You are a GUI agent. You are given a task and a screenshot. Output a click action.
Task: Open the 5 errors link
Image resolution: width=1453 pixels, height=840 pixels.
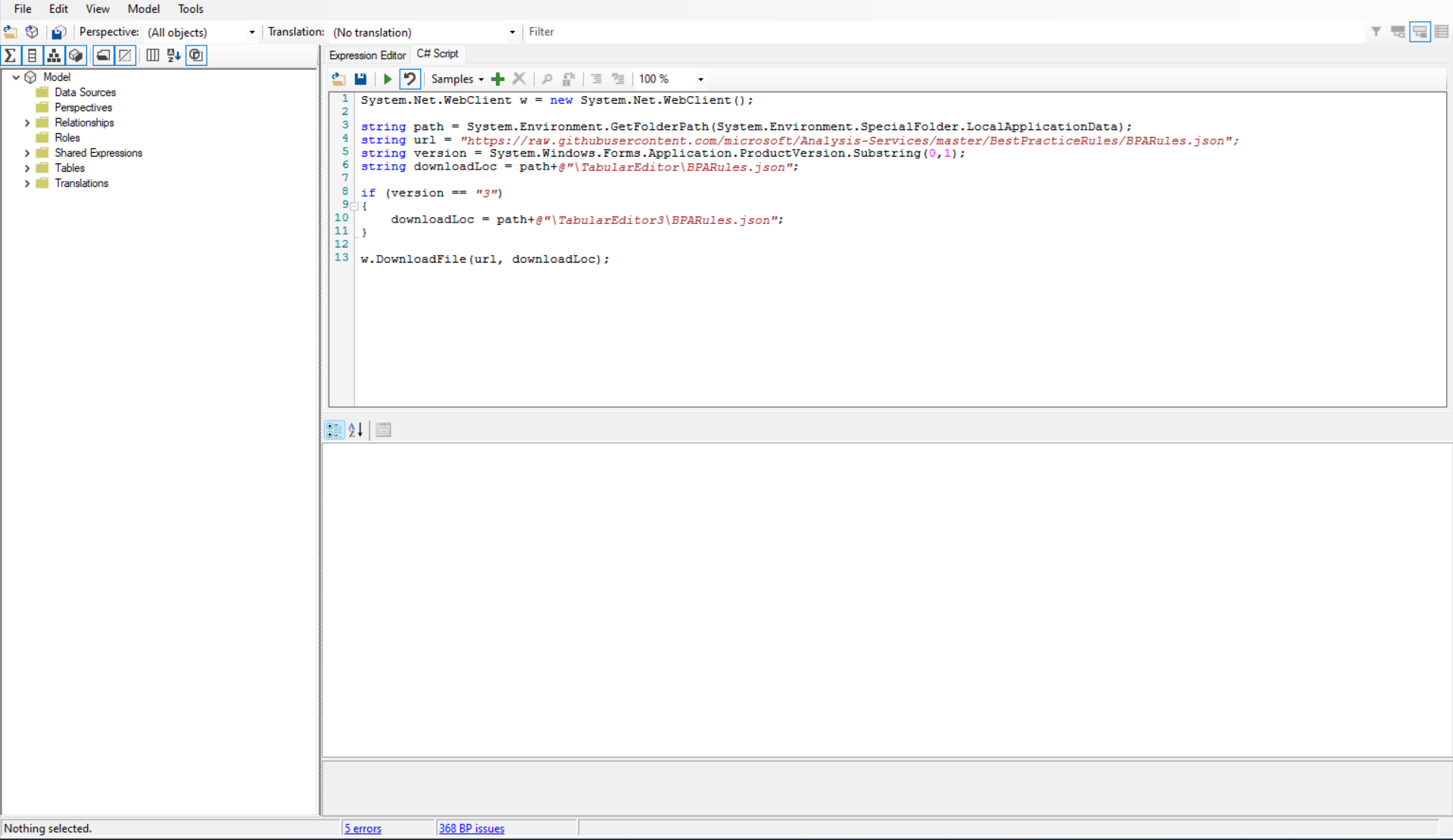point(363,829)
